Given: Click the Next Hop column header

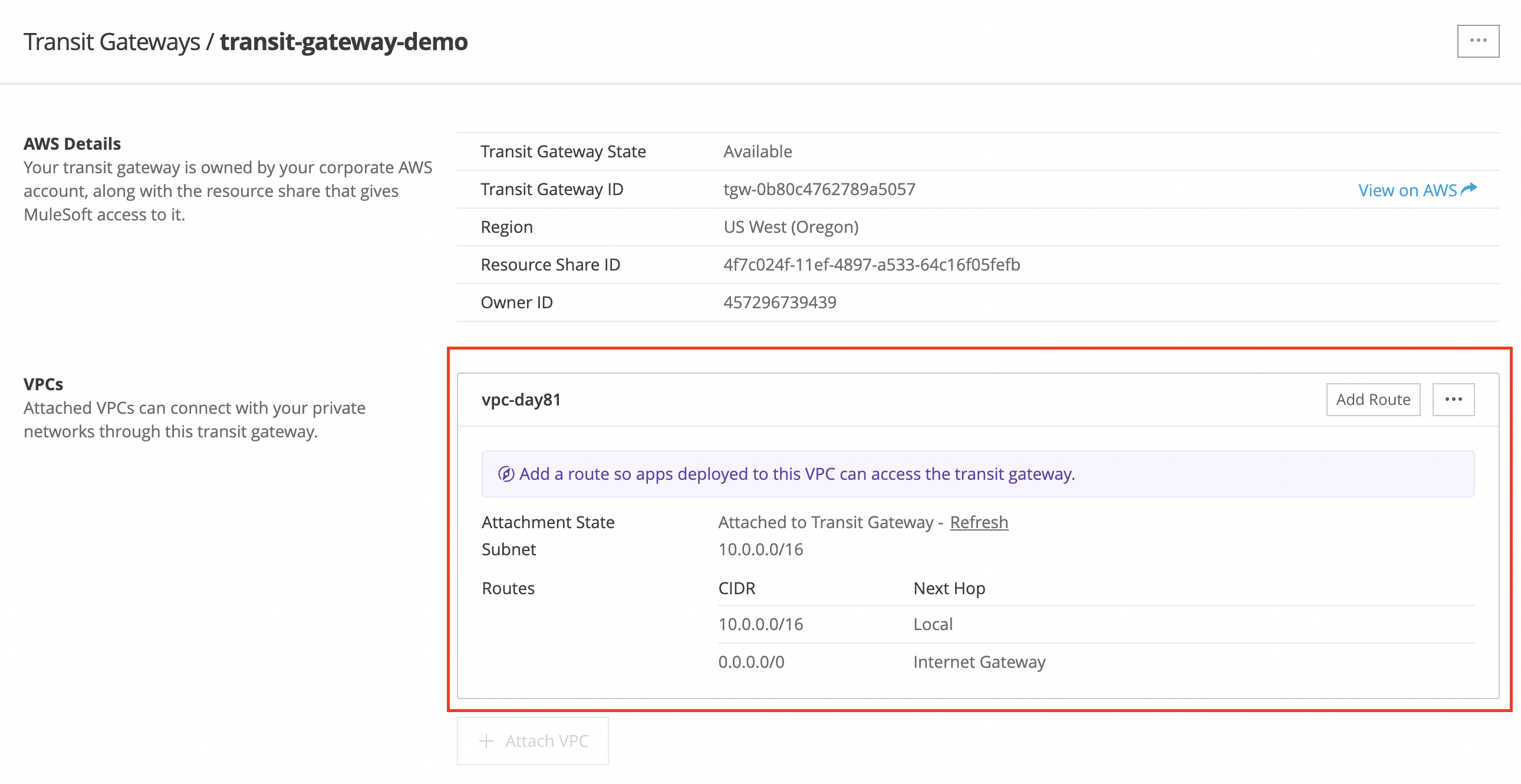Looking at the screenshot, I should click(x=949, y=589).
